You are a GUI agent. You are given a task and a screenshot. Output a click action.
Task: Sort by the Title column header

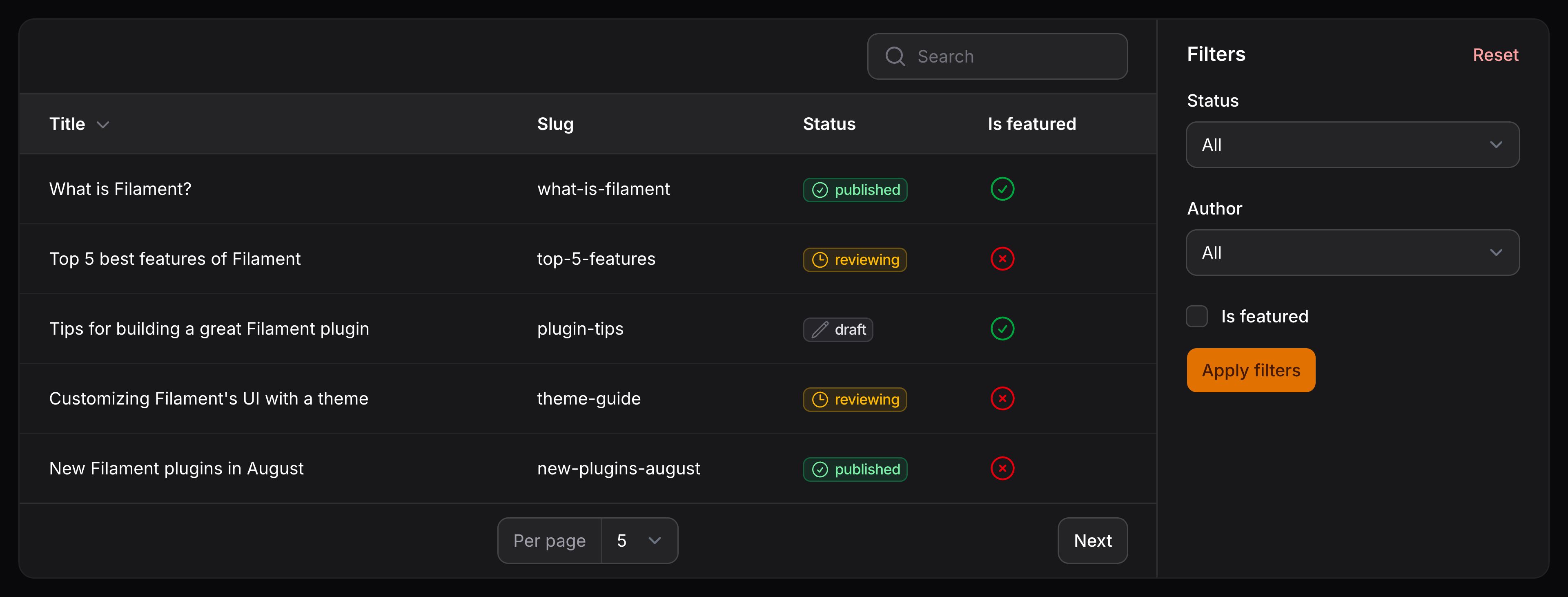[79, 124]
